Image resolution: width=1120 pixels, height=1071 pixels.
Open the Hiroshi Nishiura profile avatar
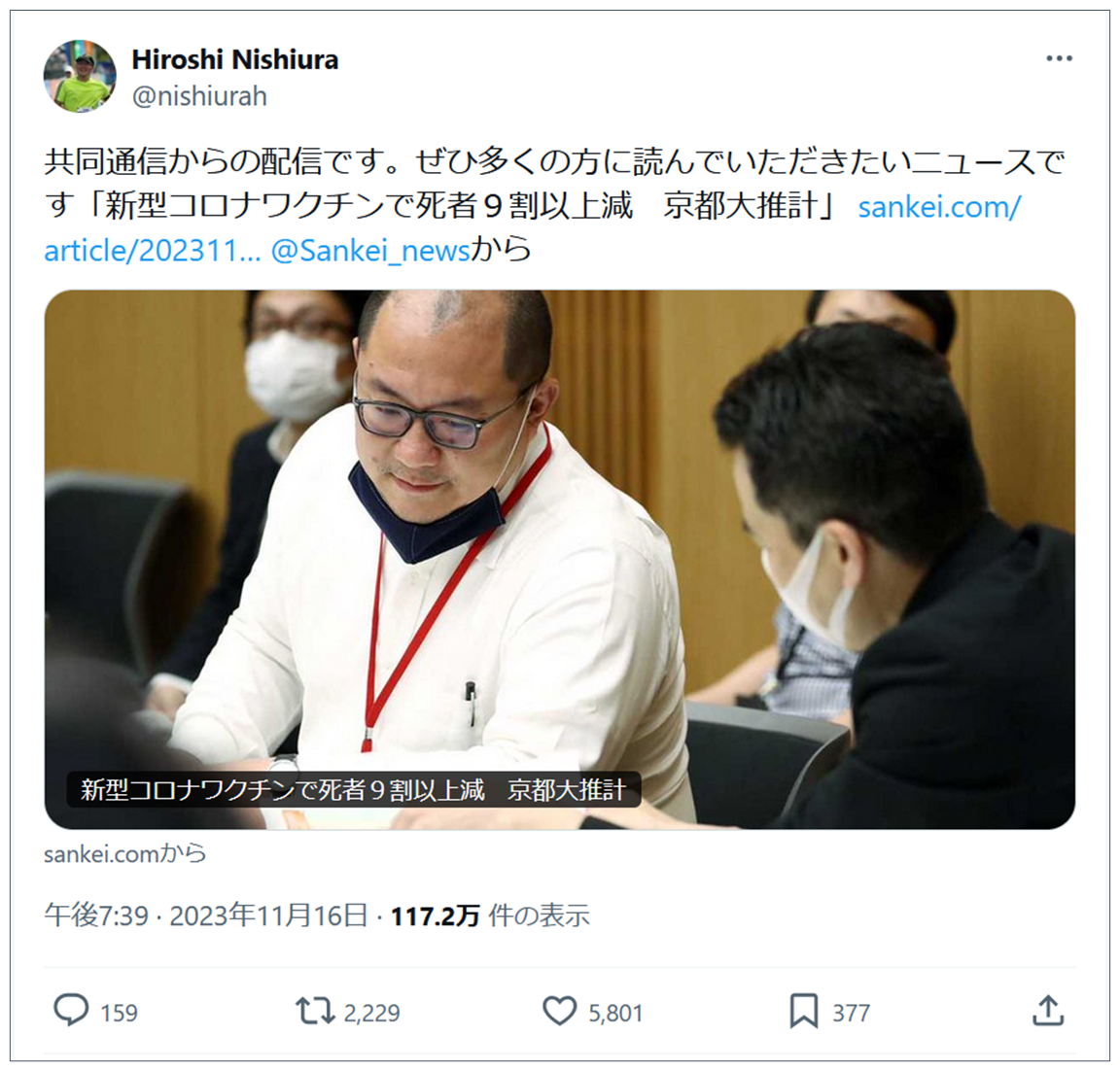click(80, 77)
